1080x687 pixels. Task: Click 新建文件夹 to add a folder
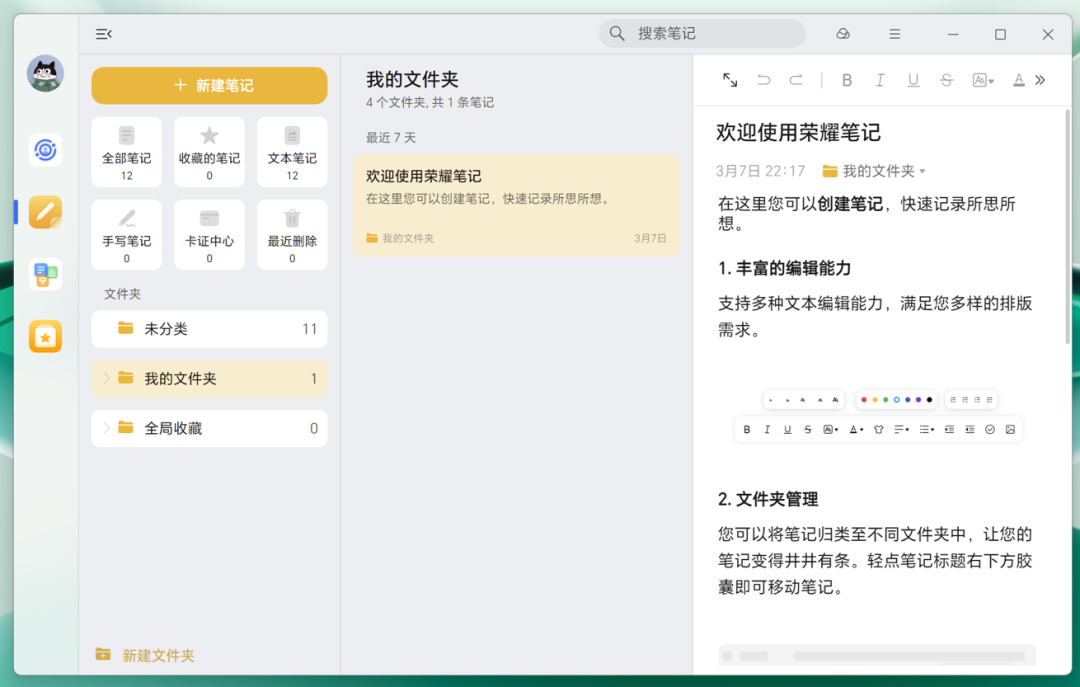(145, 655)
